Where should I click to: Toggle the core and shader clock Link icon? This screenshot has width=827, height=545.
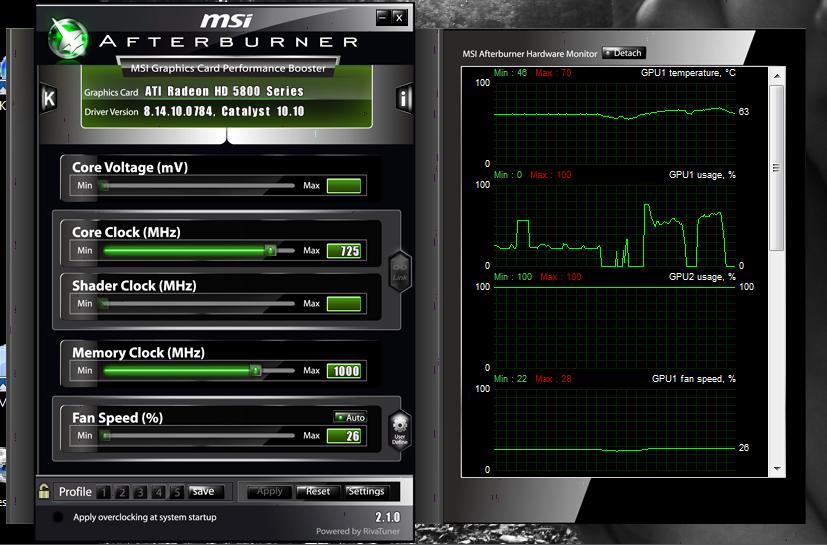click(x=399, y=270)
